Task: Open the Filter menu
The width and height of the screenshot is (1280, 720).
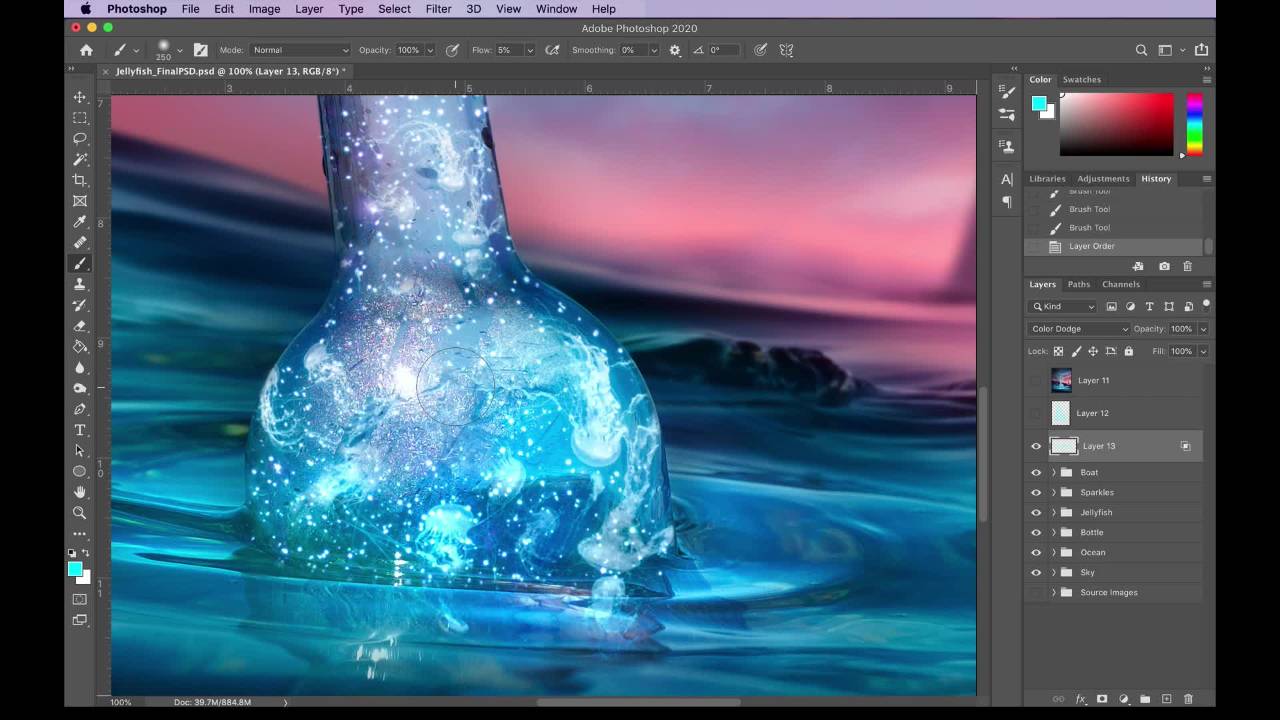Action: [x=438, y=9]
